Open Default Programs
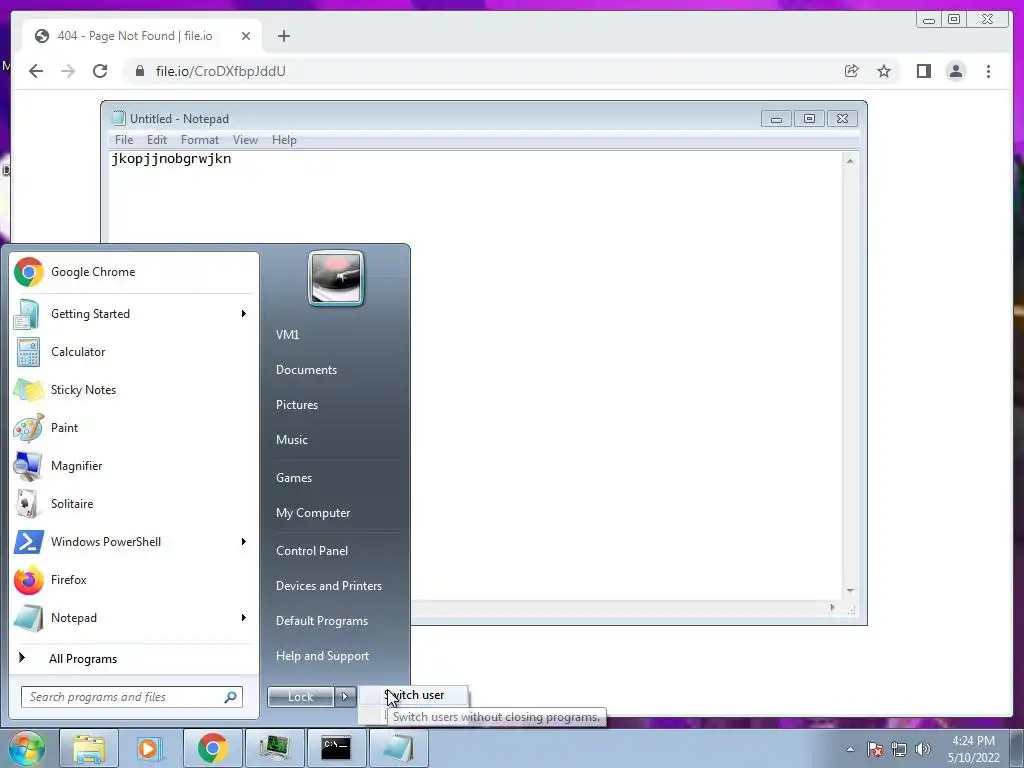Viewport: 1024px width, 768px height. click(322, 621)
